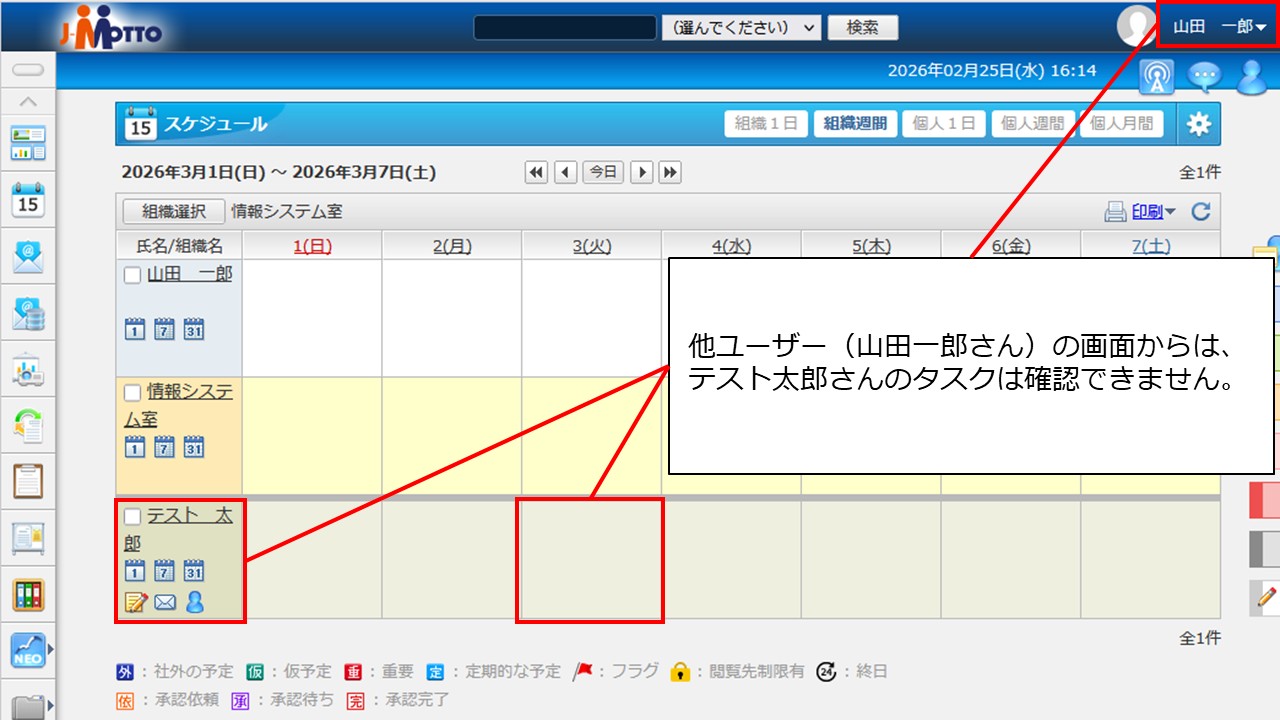Open the presentation chart icon in sidebar
1280x720 pixels.
pos(28,371)
